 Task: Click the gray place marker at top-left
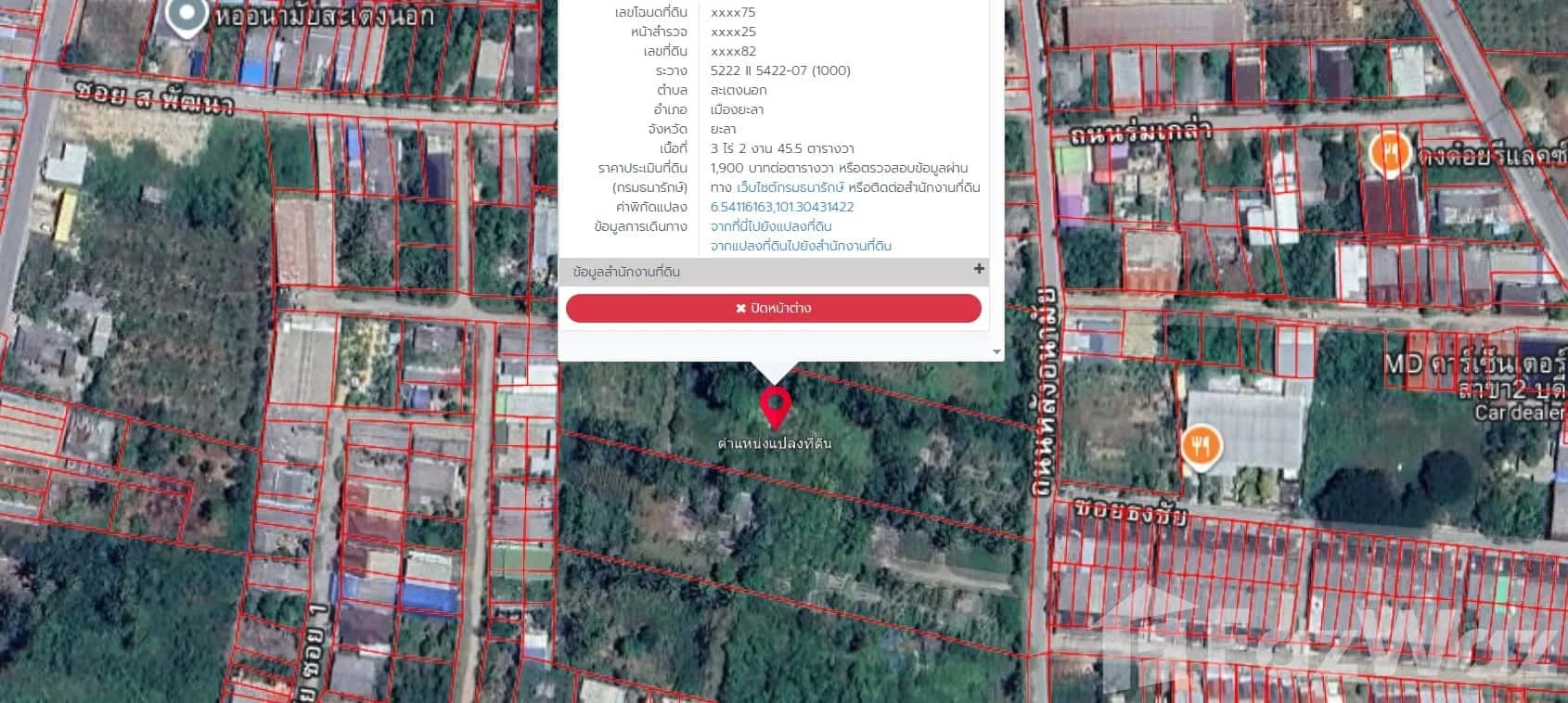(186, 14)
